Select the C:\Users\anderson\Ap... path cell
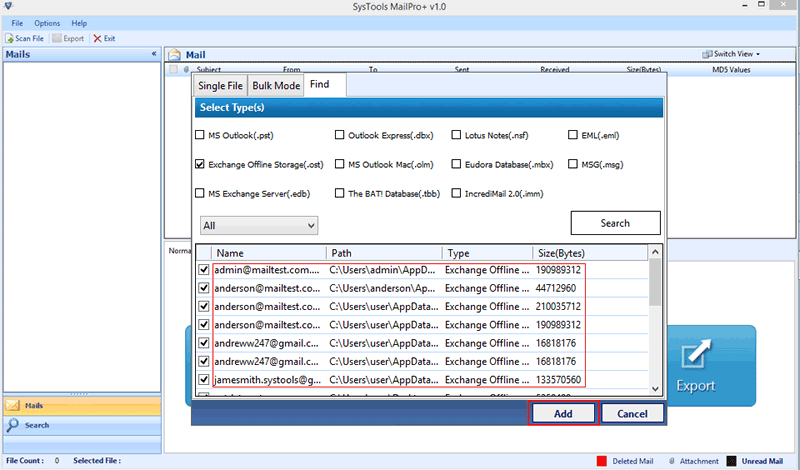This screenshot has height=470, width=800. [382, 288]
